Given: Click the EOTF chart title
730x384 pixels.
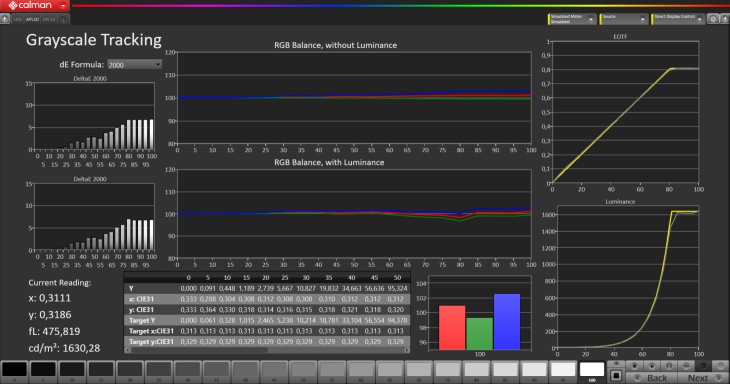Looking at the screenshot, I should (x=620, y=36).
